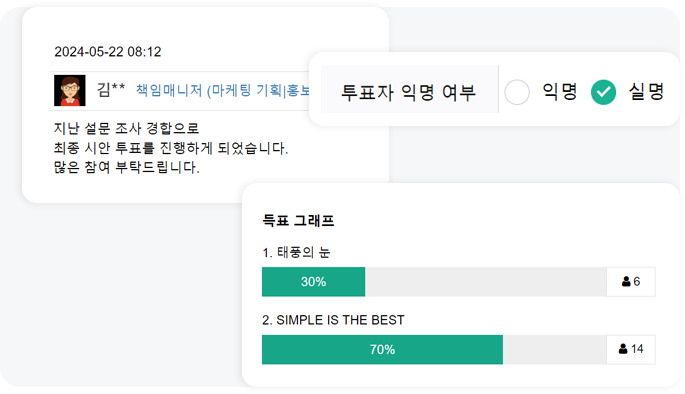Click the grey unfilled part of 태풍의 눈 bar

(486, 282)
